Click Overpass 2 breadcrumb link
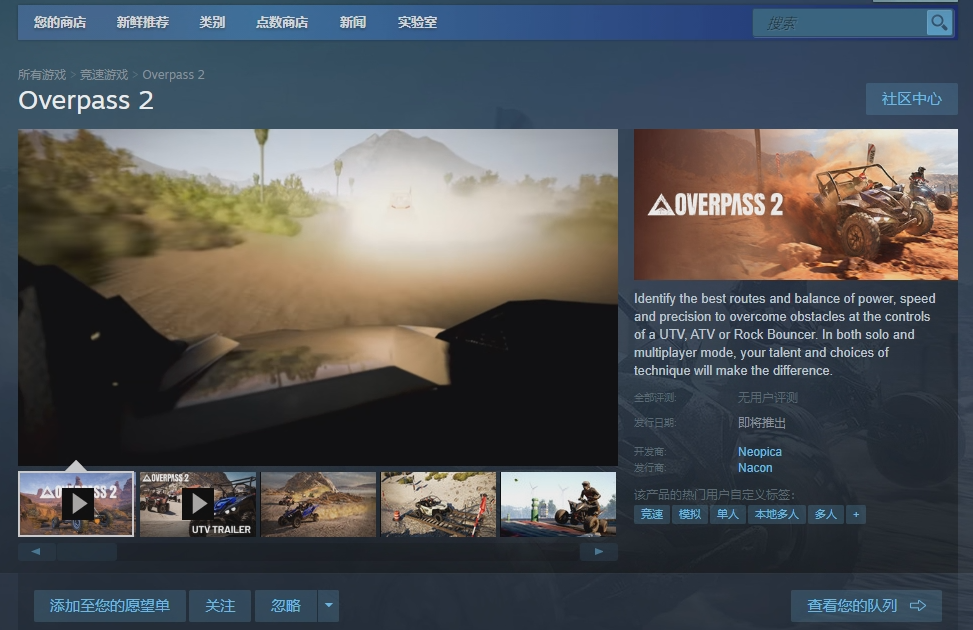 (x=173, y=75)
